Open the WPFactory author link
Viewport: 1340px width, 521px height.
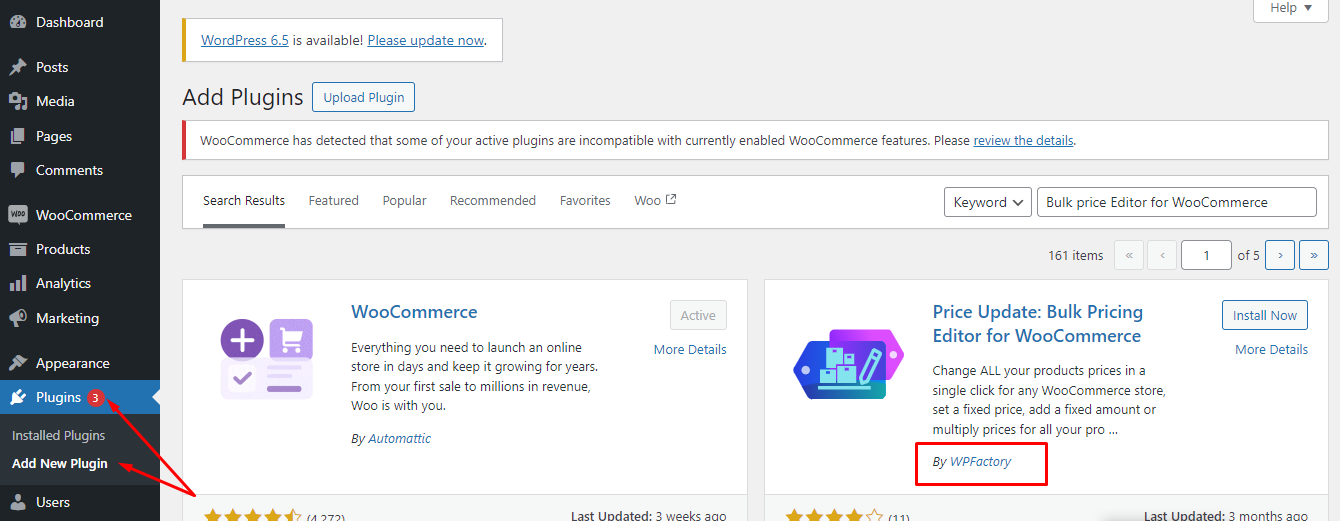[980, 462]
